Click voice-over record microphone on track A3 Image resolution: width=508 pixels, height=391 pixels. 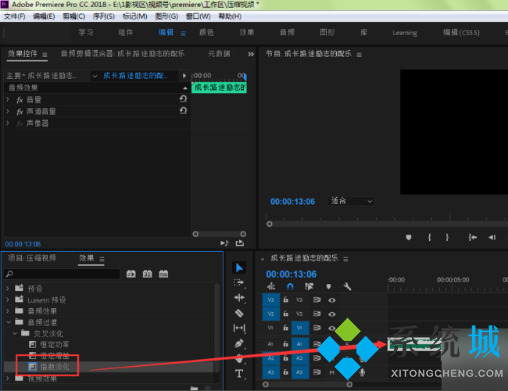362,372
